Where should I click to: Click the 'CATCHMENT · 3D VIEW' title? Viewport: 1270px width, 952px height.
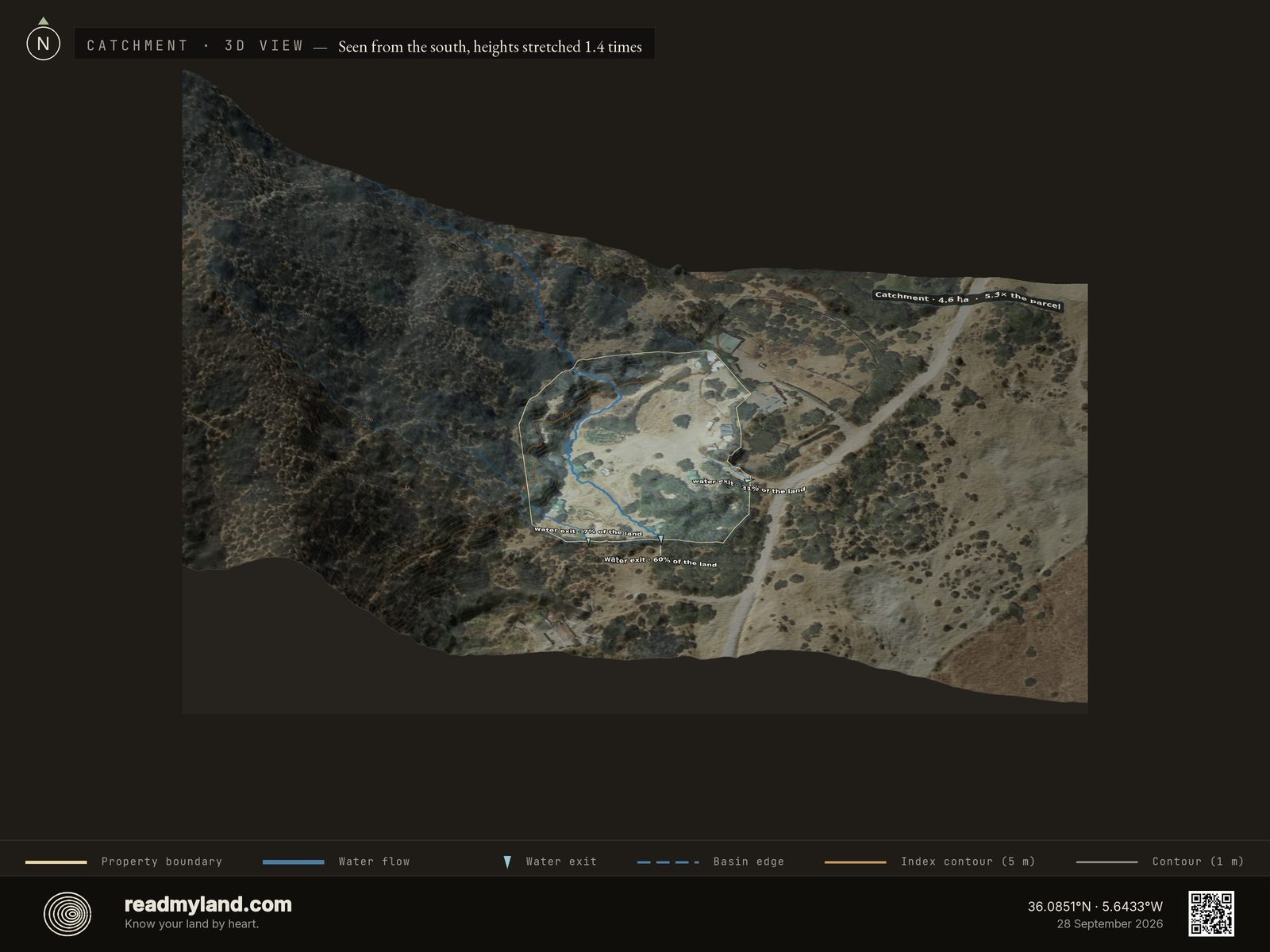(x=195, y=45)
